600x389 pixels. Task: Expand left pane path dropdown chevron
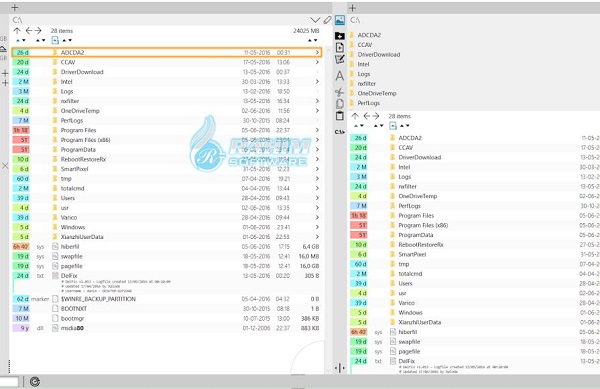[315, 20]
